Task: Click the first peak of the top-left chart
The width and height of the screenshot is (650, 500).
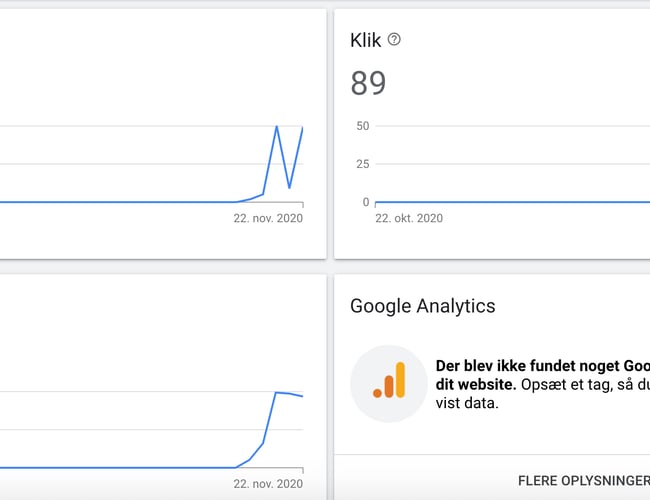Action: (x=276, y=127)
